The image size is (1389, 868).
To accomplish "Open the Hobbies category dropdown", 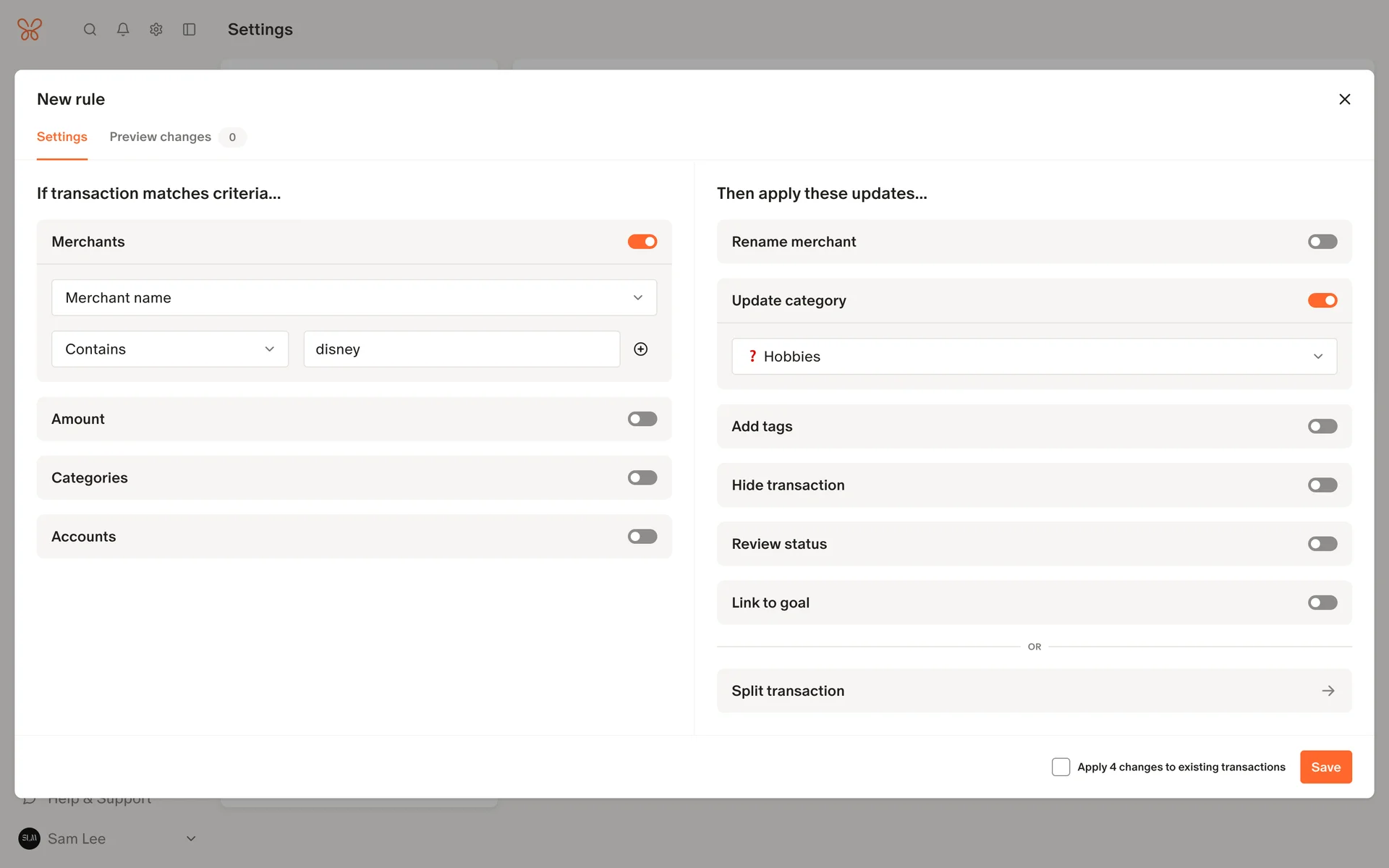I will (1034, 357).
